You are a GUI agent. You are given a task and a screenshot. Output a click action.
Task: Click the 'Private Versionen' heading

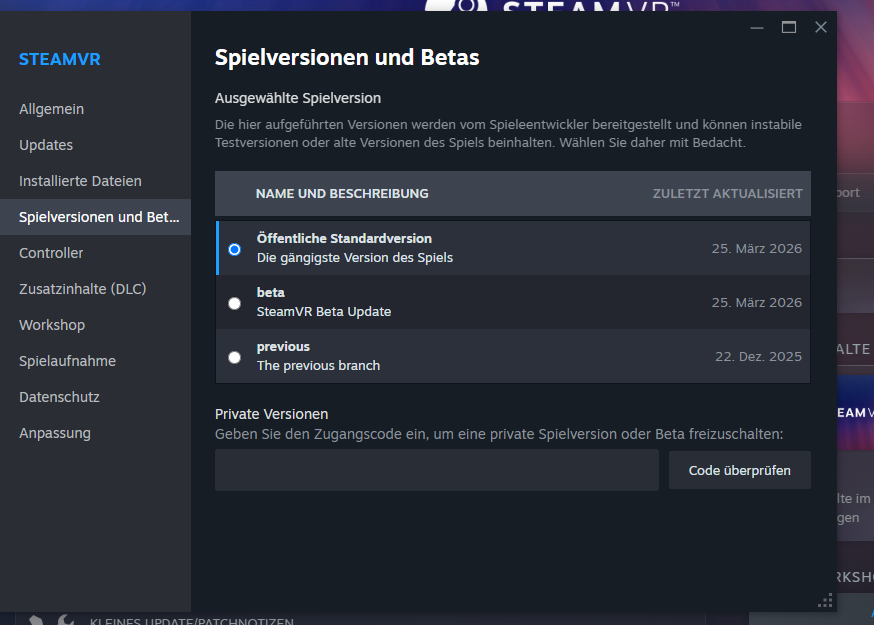[x=271, y=414]
